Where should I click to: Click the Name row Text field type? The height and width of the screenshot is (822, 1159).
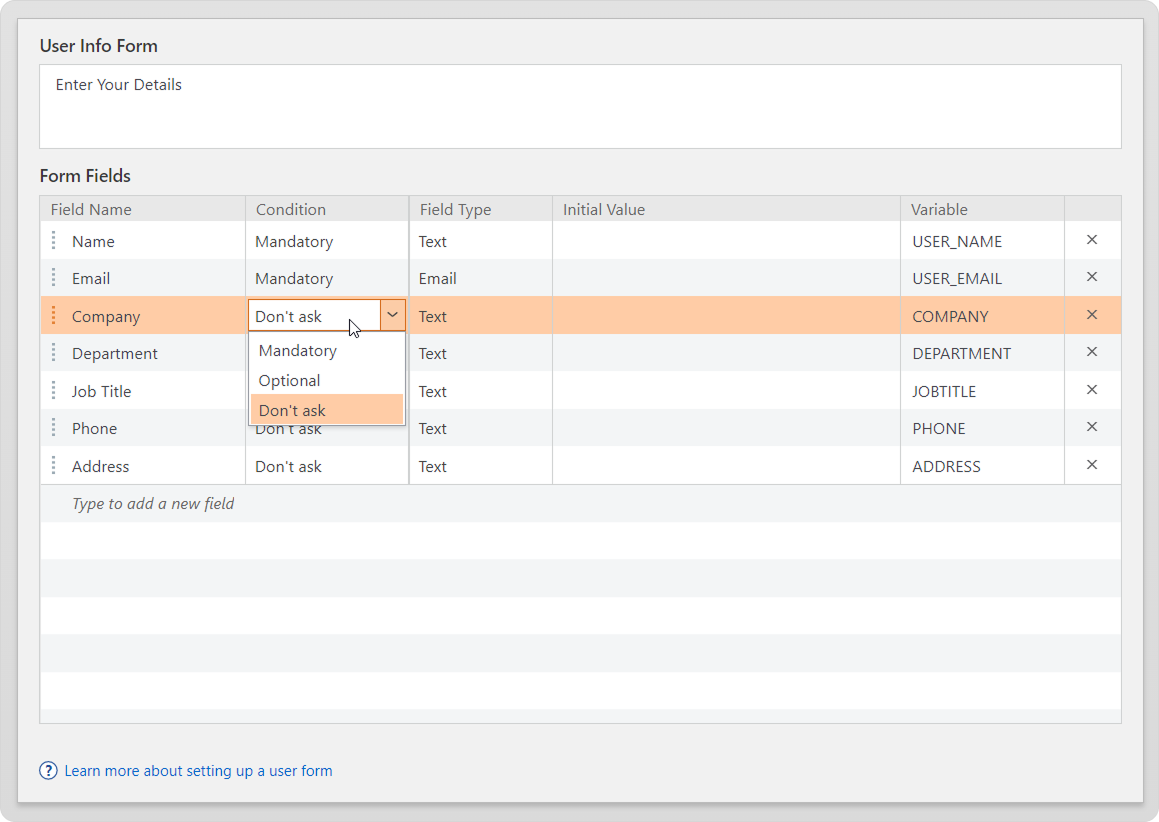click(480, 241)
